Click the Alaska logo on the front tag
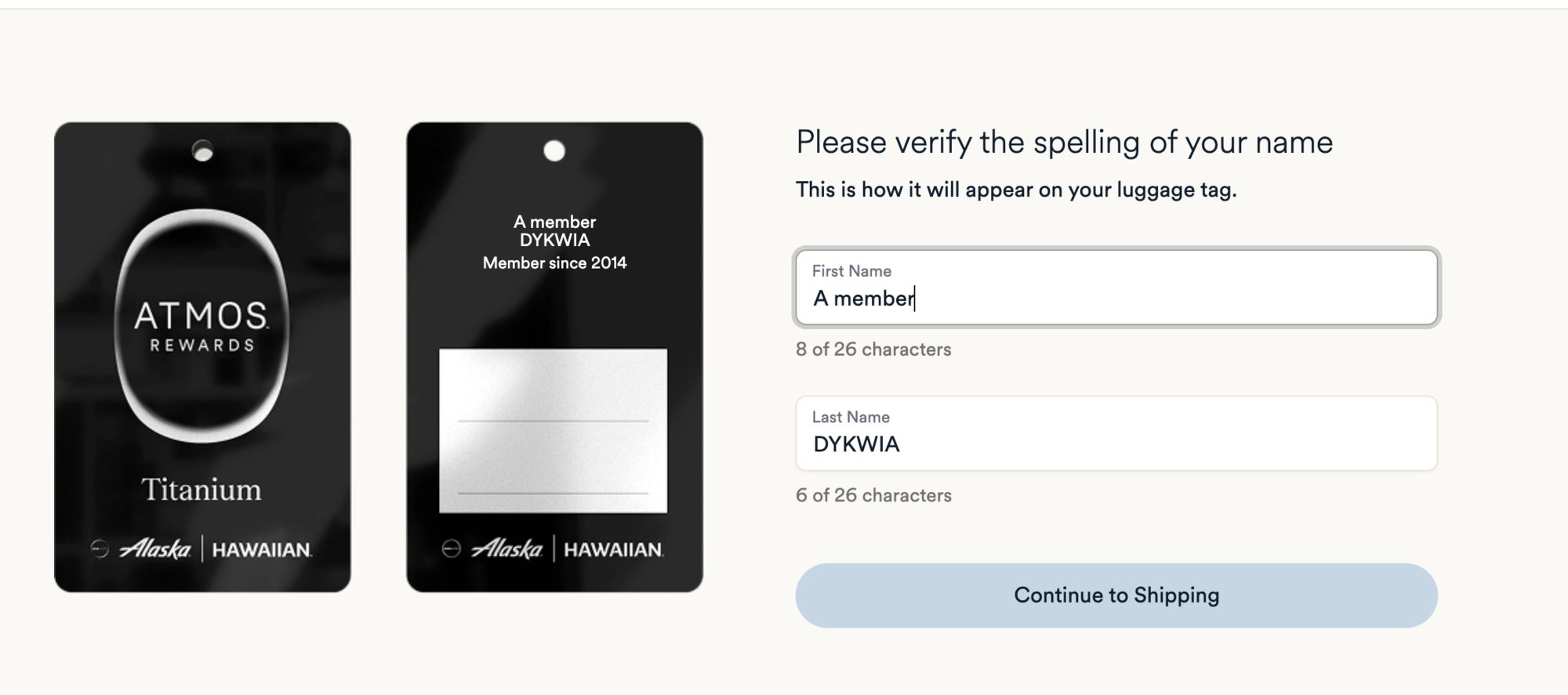 [x=155, y=549]
